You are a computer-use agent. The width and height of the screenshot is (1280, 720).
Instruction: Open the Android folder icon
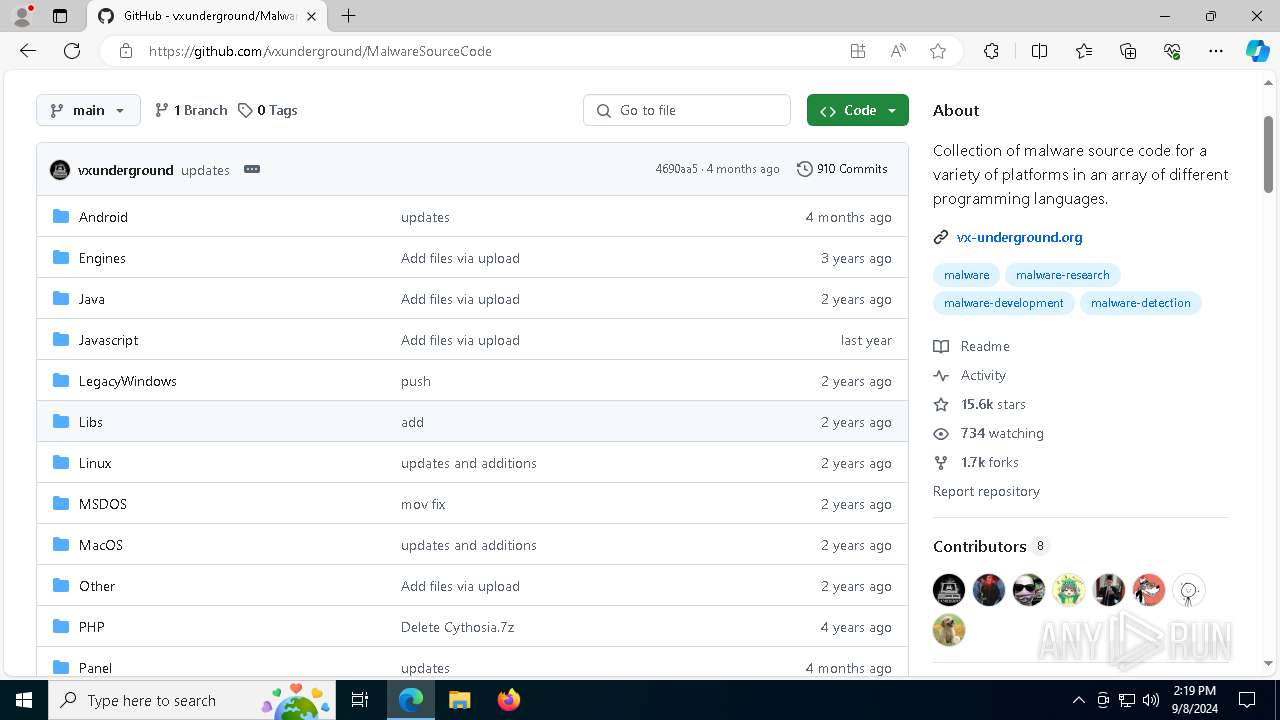[x=61, y=216]
